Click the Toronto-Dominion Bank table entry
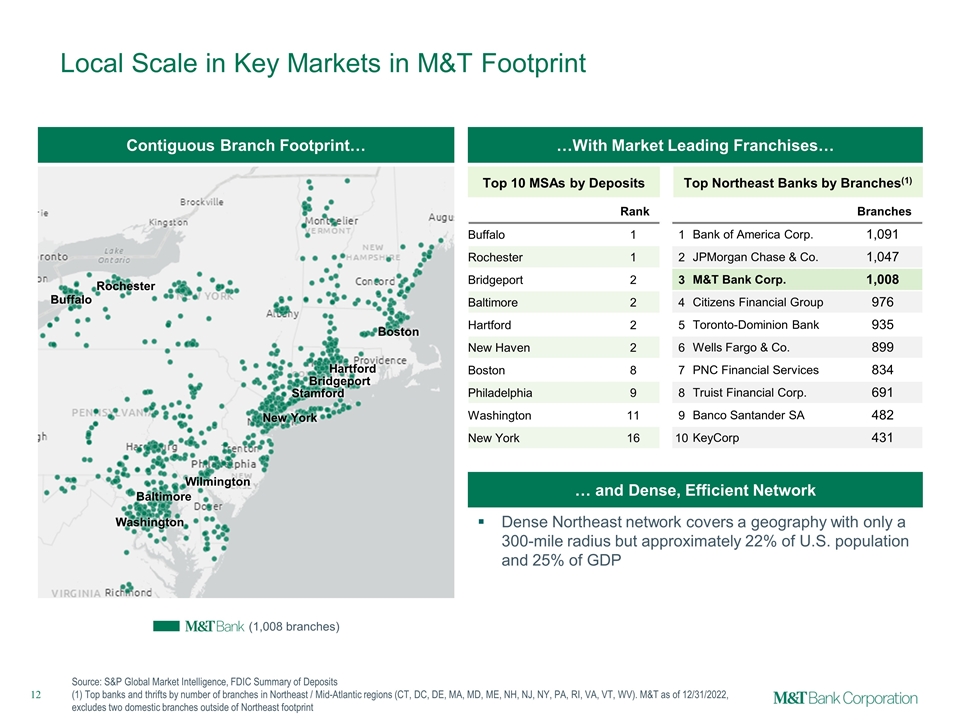Viewport: 960px width, 720px height. coord(755,325)
